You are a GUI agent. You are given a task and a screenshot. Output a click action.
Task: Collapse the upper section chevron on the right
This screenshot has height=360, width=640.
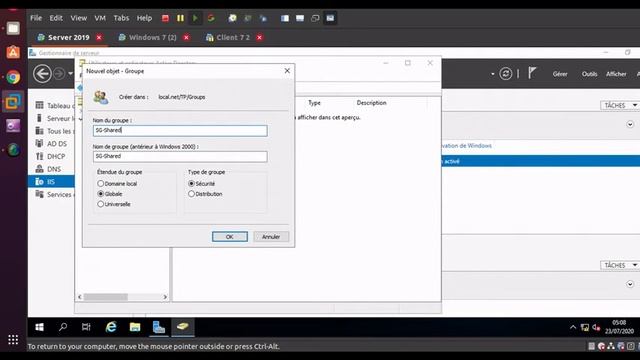(630, 124)
